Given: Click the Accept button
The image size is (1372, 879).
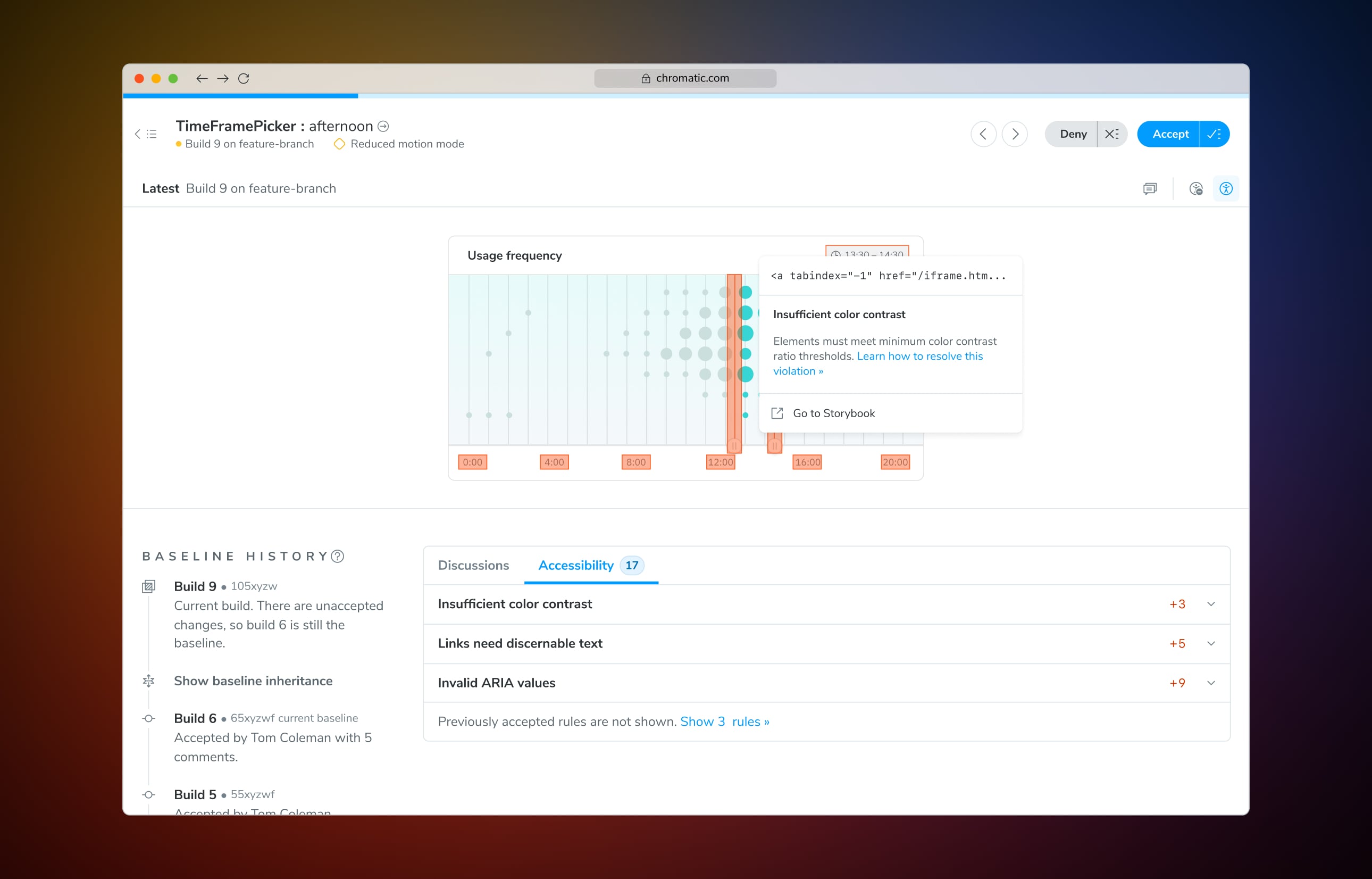Looking at the screenshot, I should point(1169,134).
